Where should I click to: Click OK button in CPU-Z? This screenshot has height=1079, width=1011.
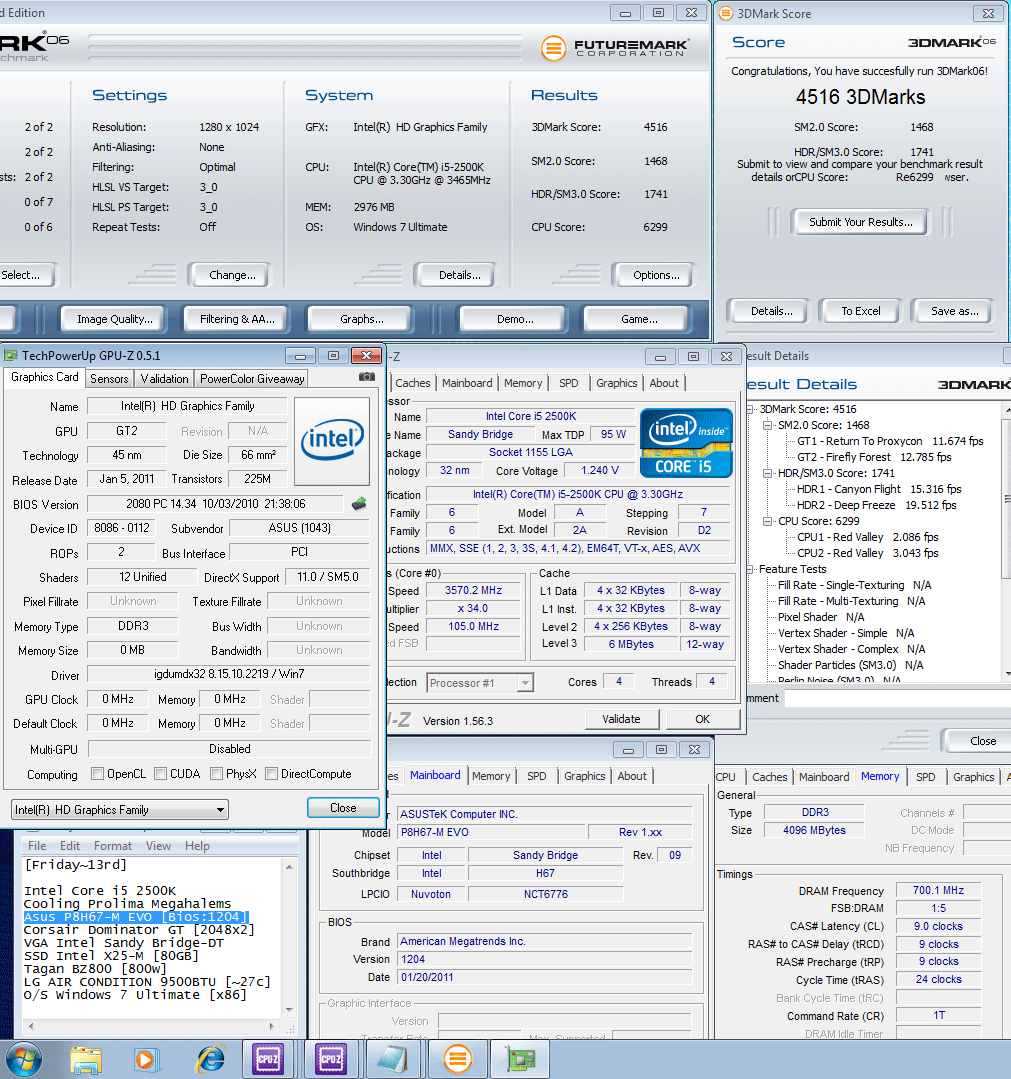702,718
